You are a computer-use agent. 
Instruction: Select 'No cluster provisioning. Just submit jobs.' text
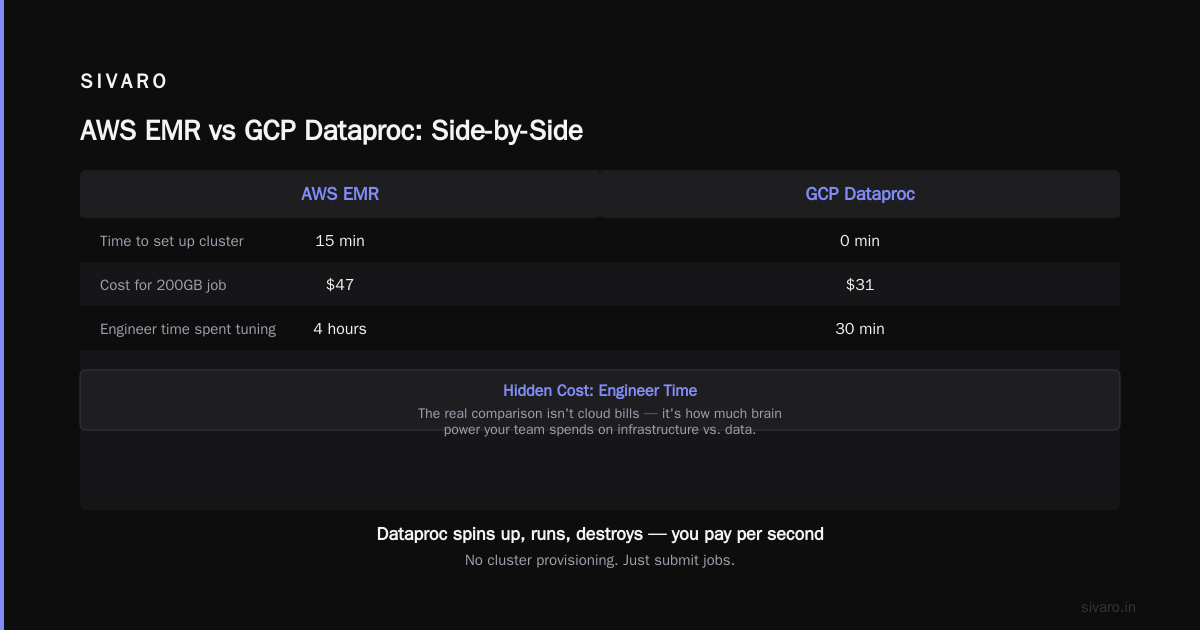pyautogui.click(x=600, y=560)
